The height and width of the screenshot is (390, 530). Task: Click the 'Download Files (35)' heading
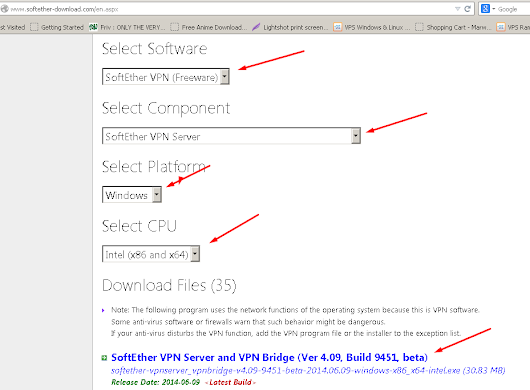[169, 286]
